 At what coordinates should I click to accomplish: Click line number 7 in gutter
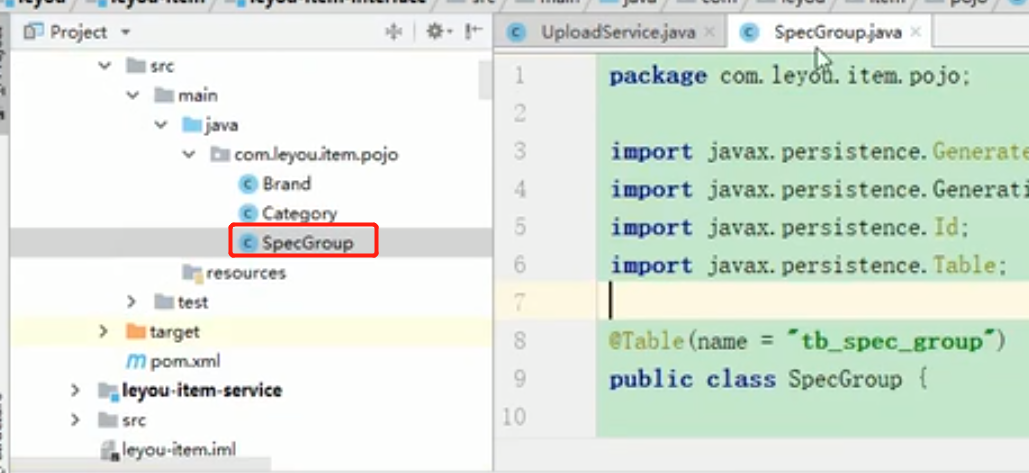coord(518,302)
